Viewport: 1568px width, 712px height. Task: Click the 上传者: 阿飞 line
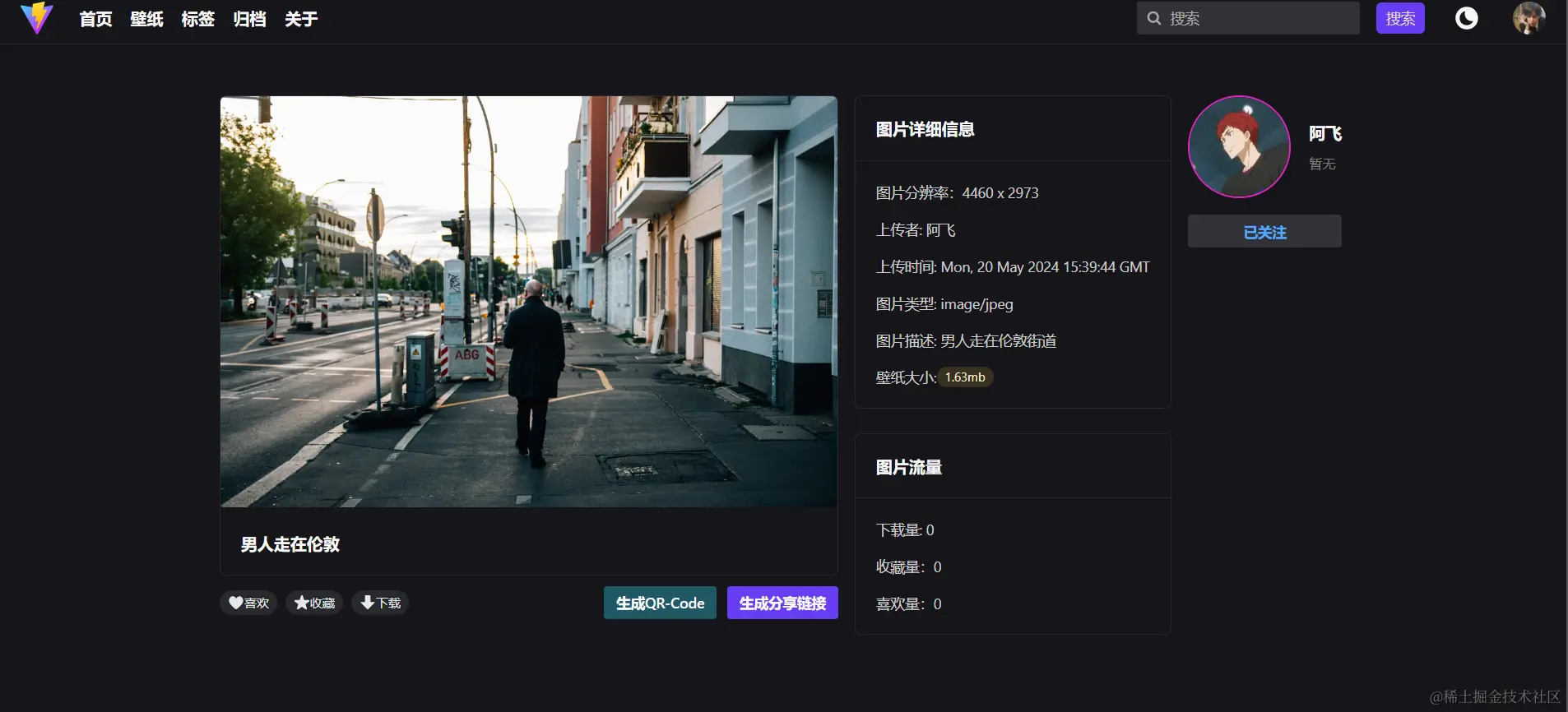click(916, 230)
